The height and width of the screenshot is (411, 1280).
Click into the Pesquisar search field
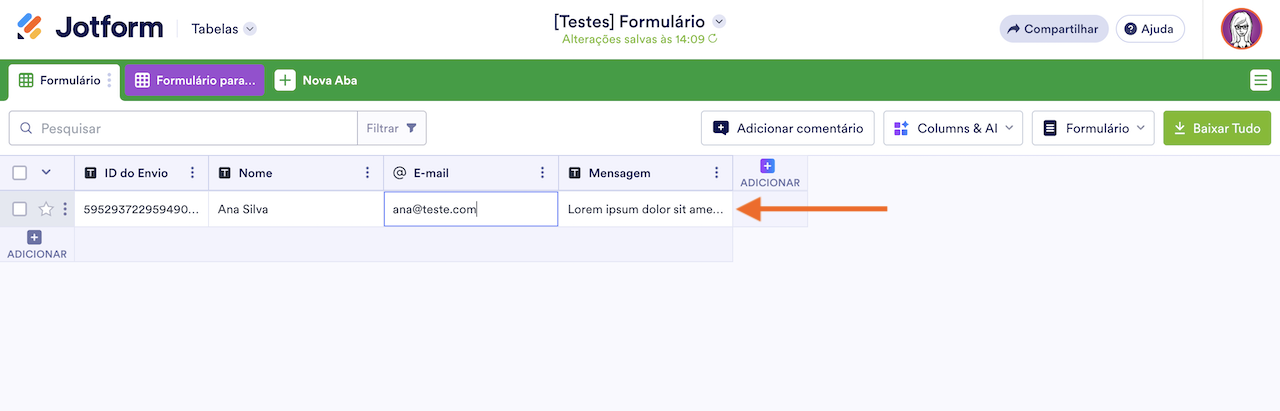[x=184, y=128]
